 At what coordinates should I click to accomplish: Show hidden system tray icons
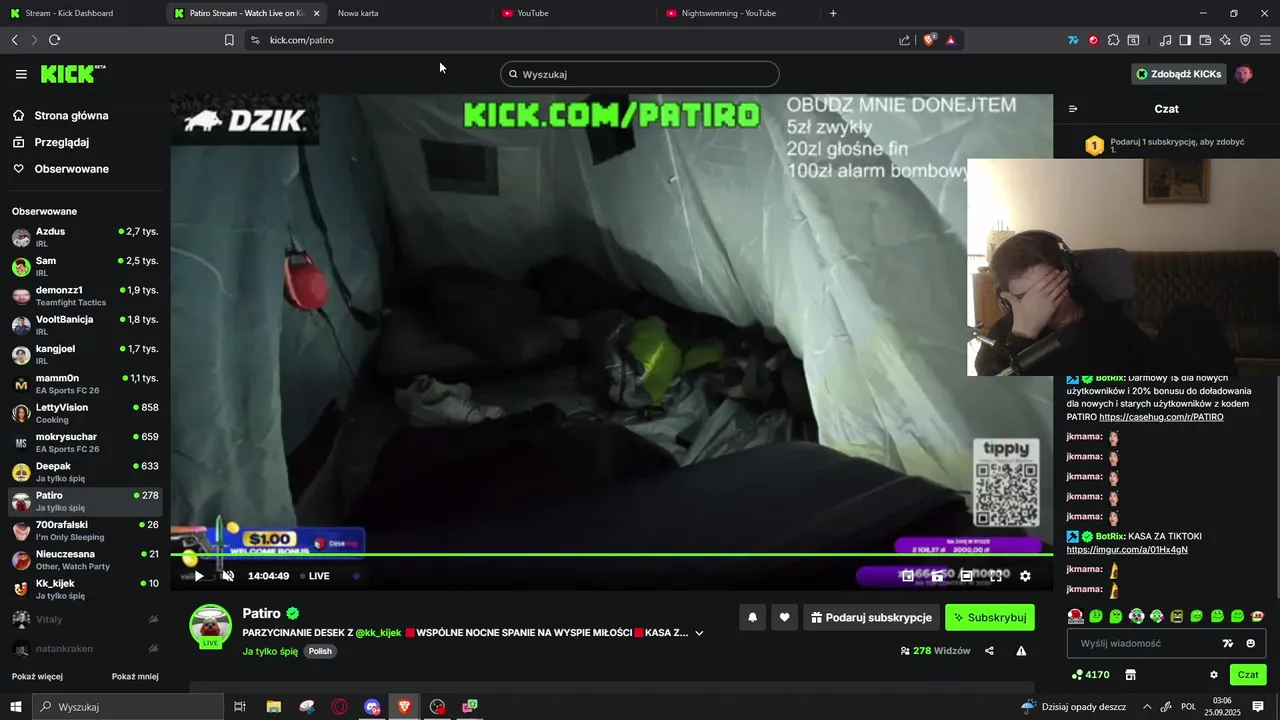(x=1147, y=707)
